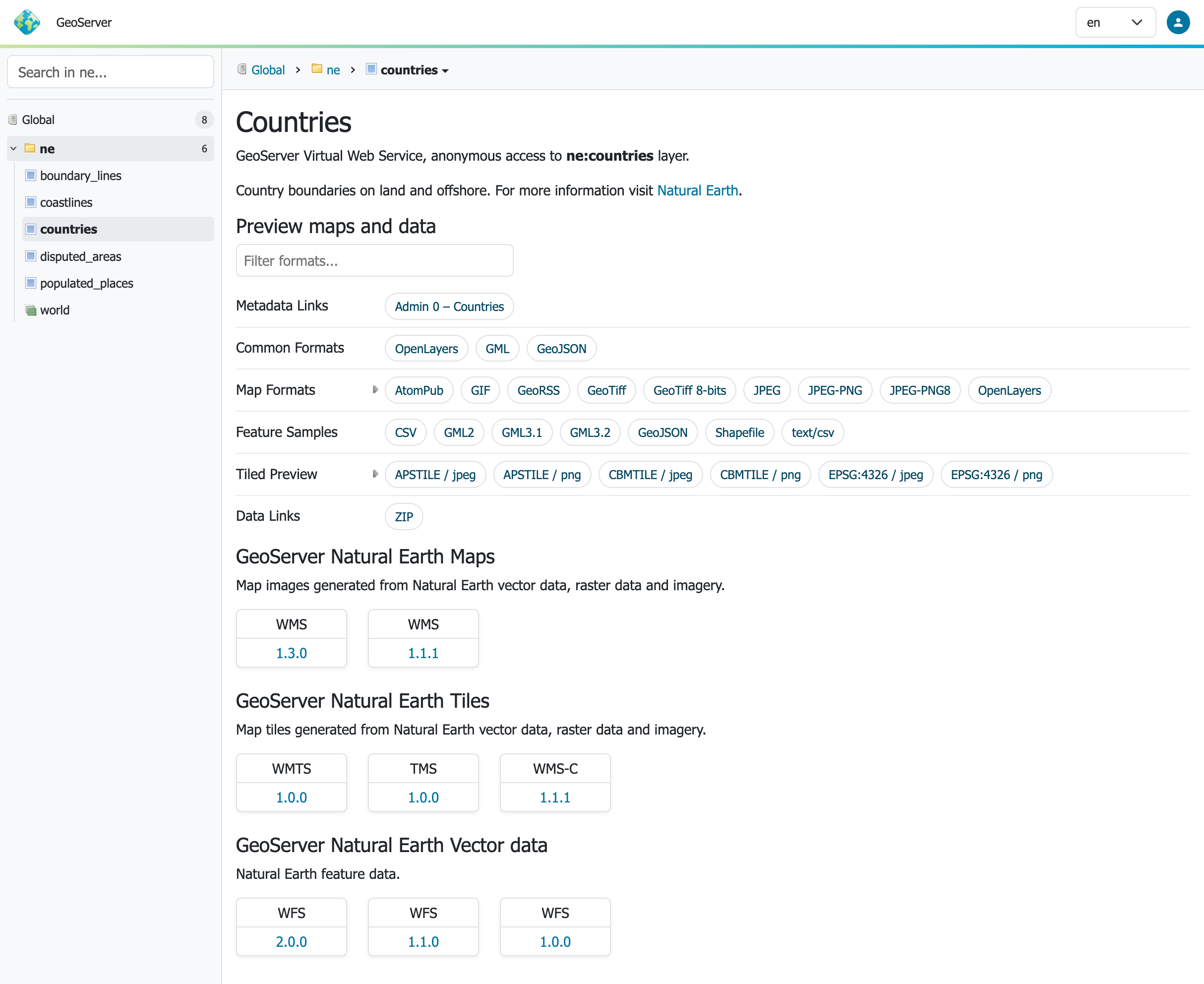This screenshot has width=1204, height=984.
Task: Open the en language dropdown
Action: coord(1115,22)
